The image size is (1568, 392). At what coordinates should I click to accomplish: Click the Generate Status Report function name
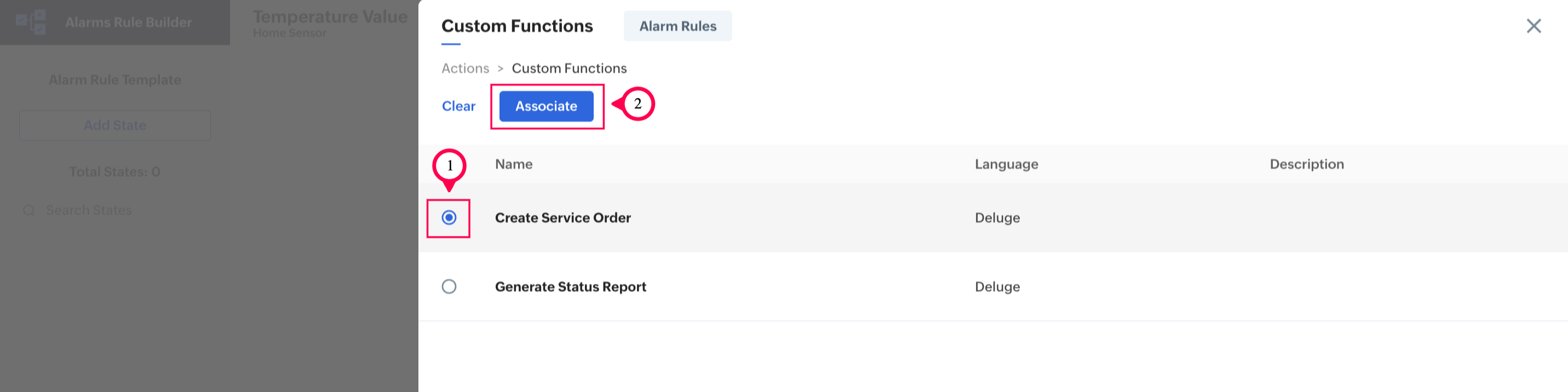pos(570,286)
